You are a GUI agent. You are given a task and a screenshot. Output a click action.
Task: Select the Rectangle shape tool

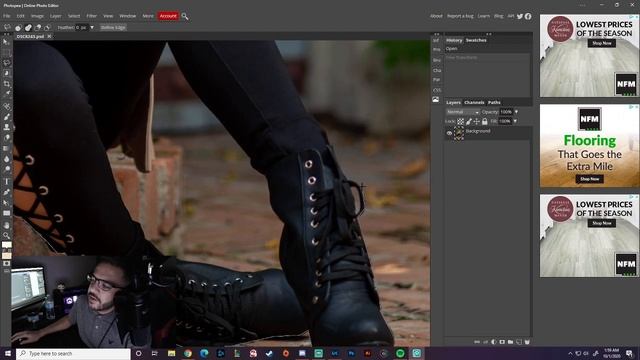(x=6, y=213)
